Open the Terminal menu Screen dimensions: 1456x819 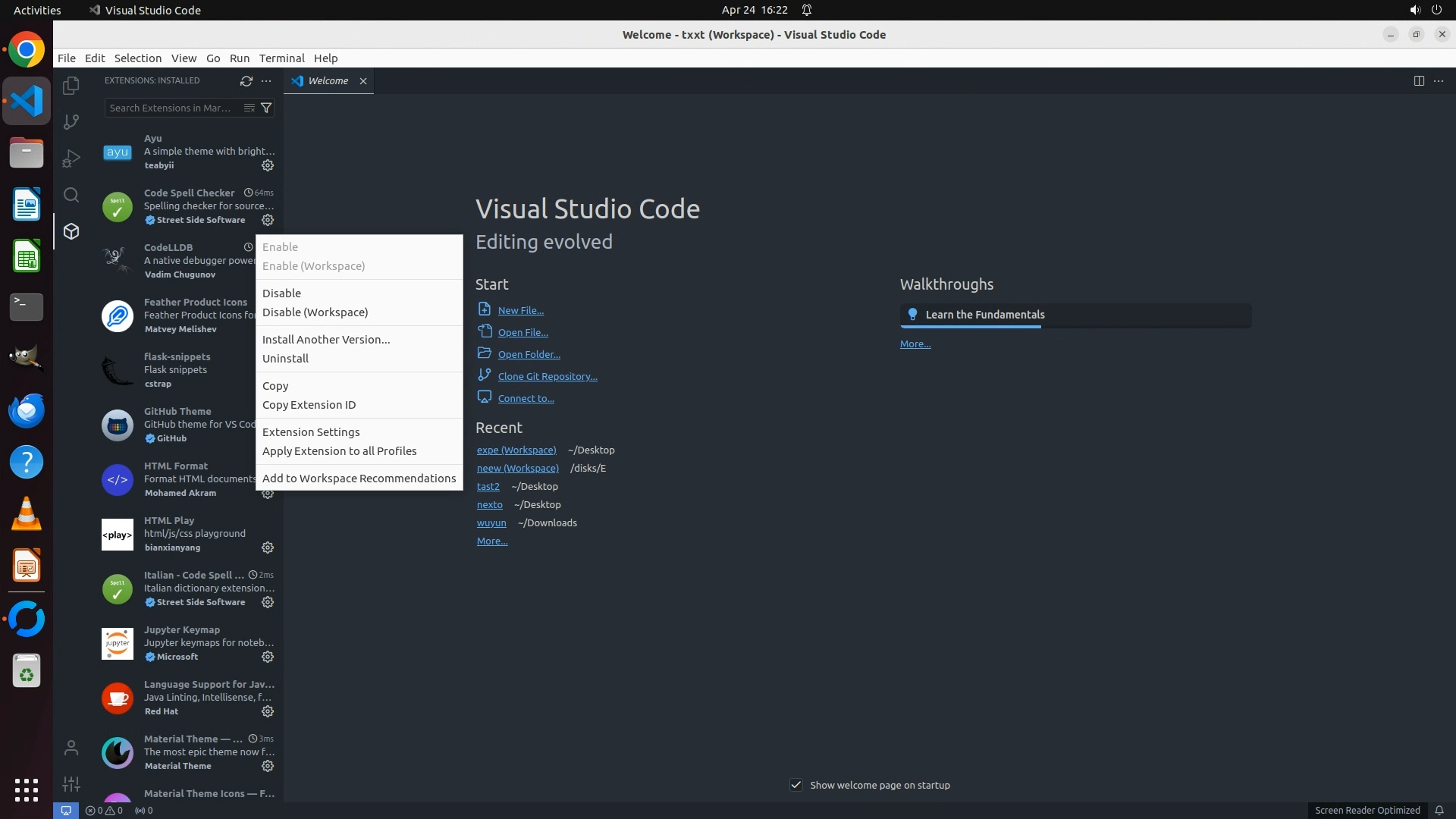tap(281, 58)
